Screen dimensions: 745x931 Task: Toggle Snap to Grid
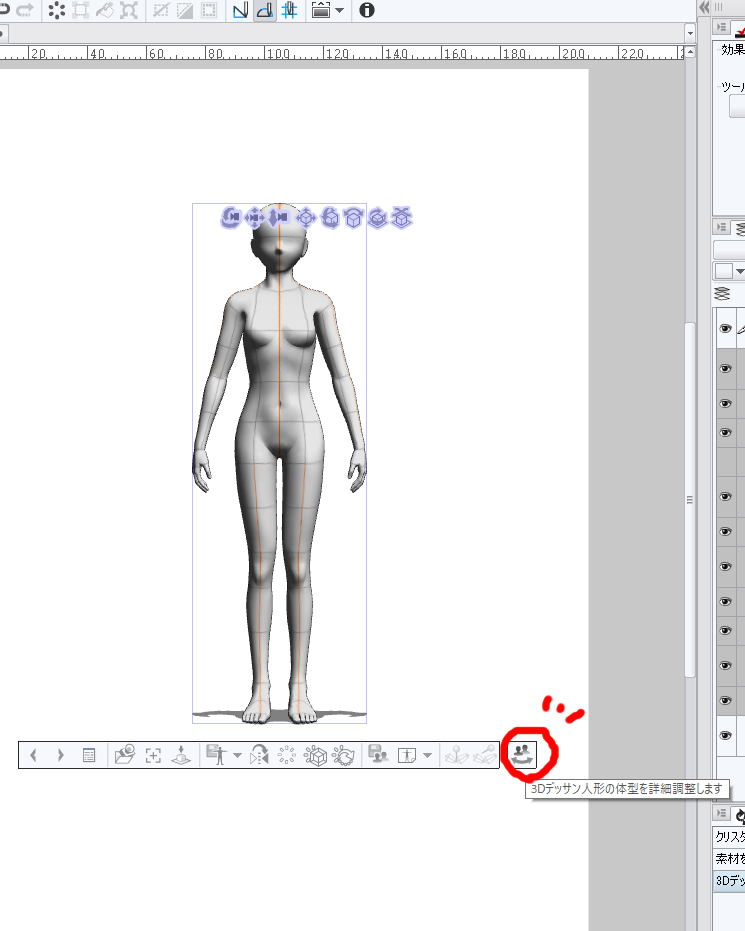click(289, 10)
